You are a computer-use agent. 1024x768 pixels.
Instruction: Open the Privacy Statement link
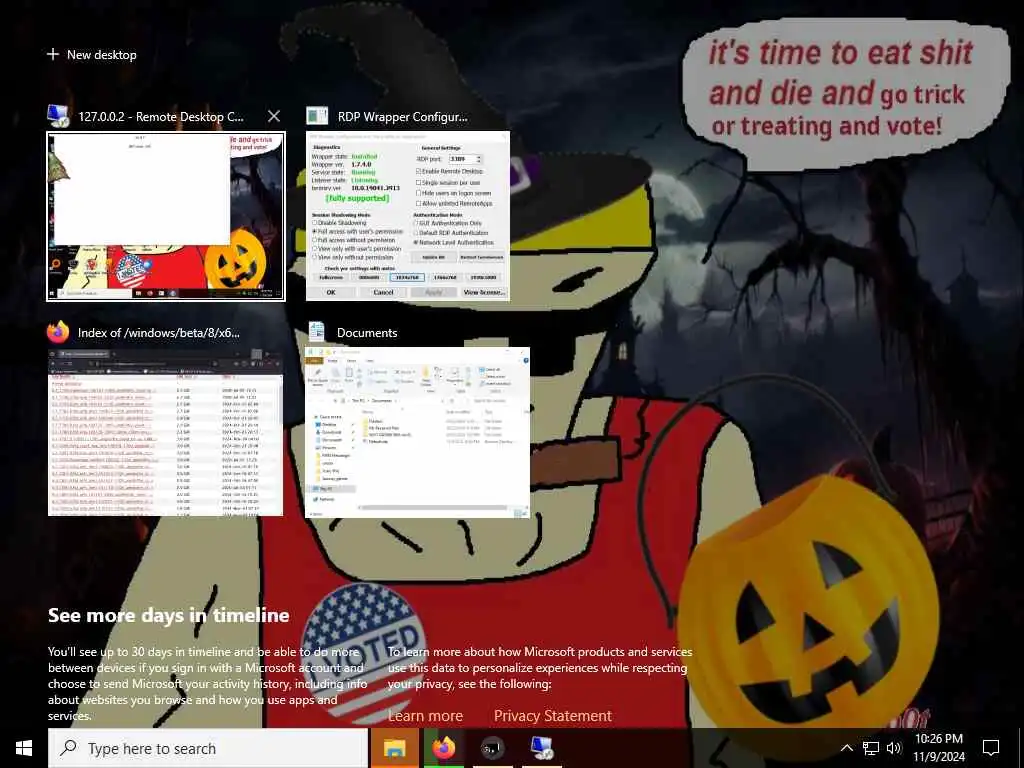(552, 716)
